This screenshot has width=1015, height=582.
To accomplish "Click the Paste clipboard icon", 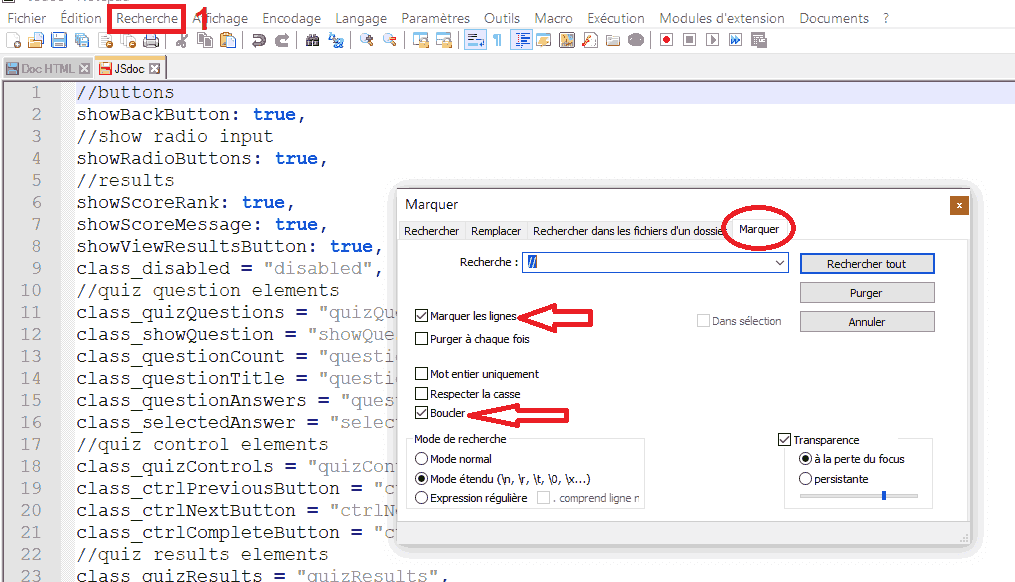I will [227, 41].
